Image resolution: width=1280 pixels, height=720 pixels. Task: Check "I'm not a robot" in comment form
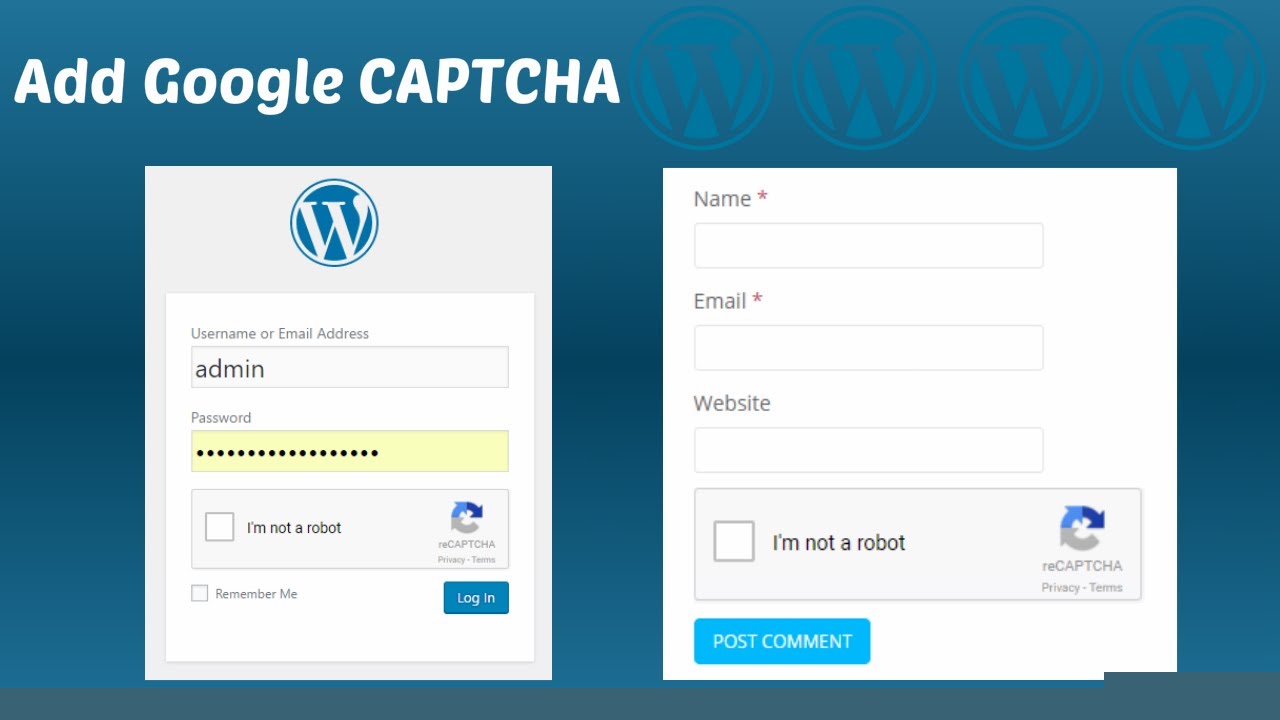pos(734,541)
